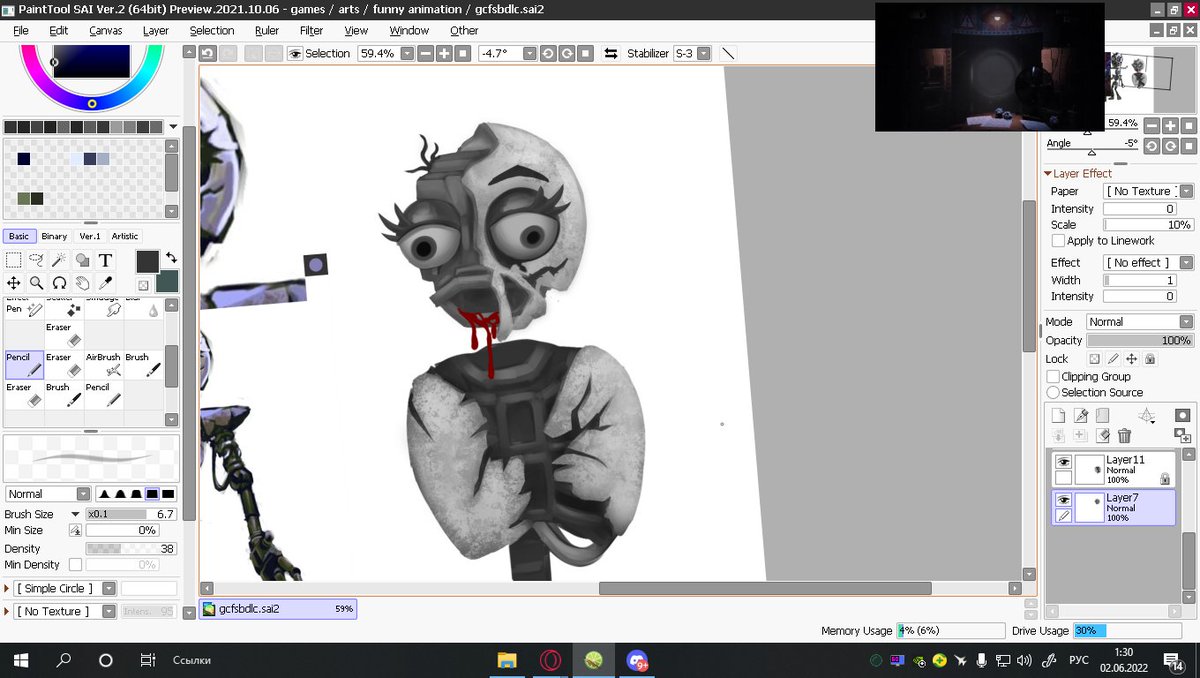
Task: Select the Magic Wand tool
Action: click(58, 260)
